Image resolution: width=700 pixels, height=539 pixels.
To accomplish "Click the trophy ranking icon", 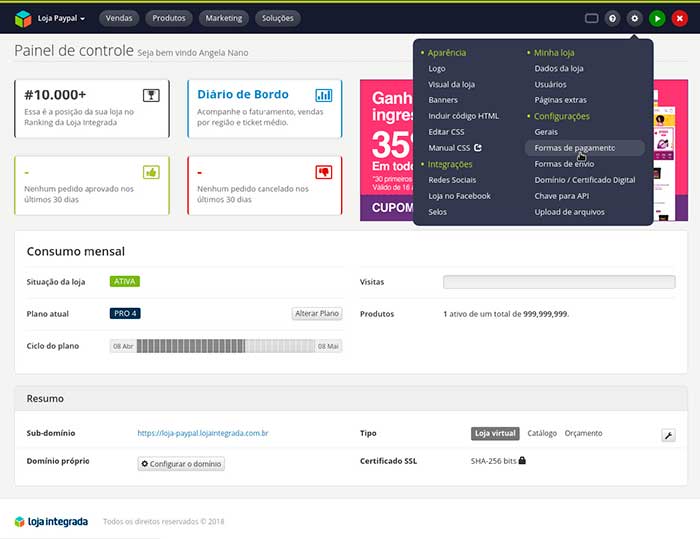I will (152, 95).
